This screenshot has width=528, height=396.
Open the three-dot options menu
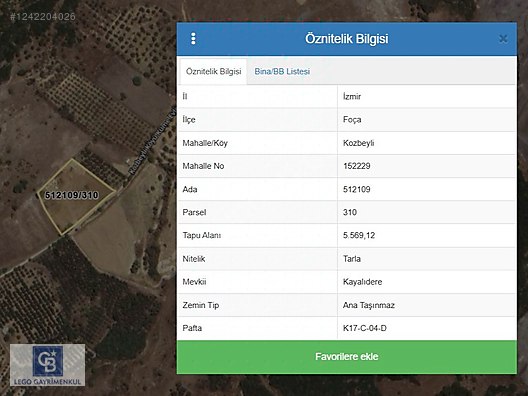click(x=193, y=39)
